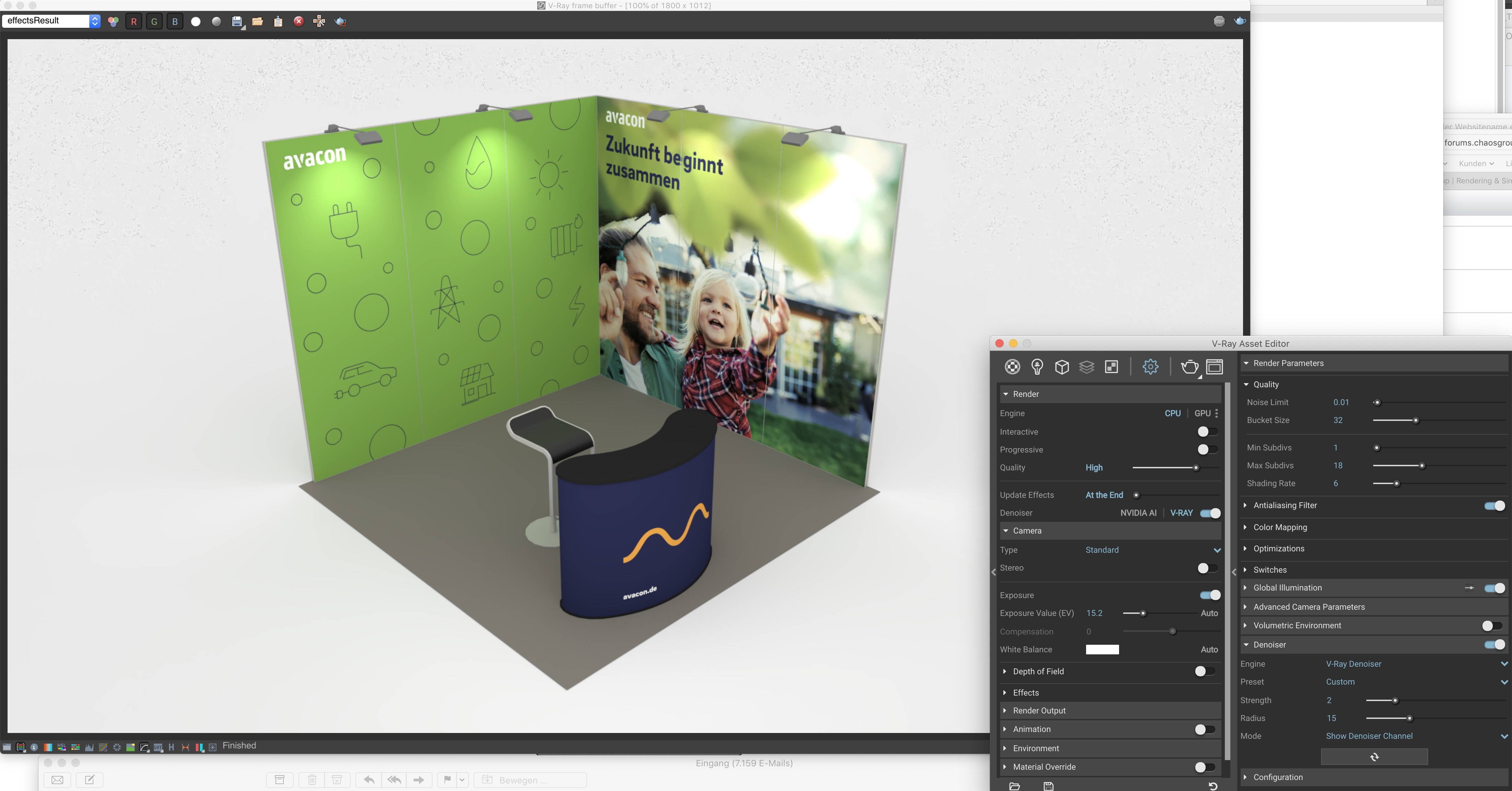
Task: Switch to RGB color channel in frame buffer
Action: click(x=113, y=21)
